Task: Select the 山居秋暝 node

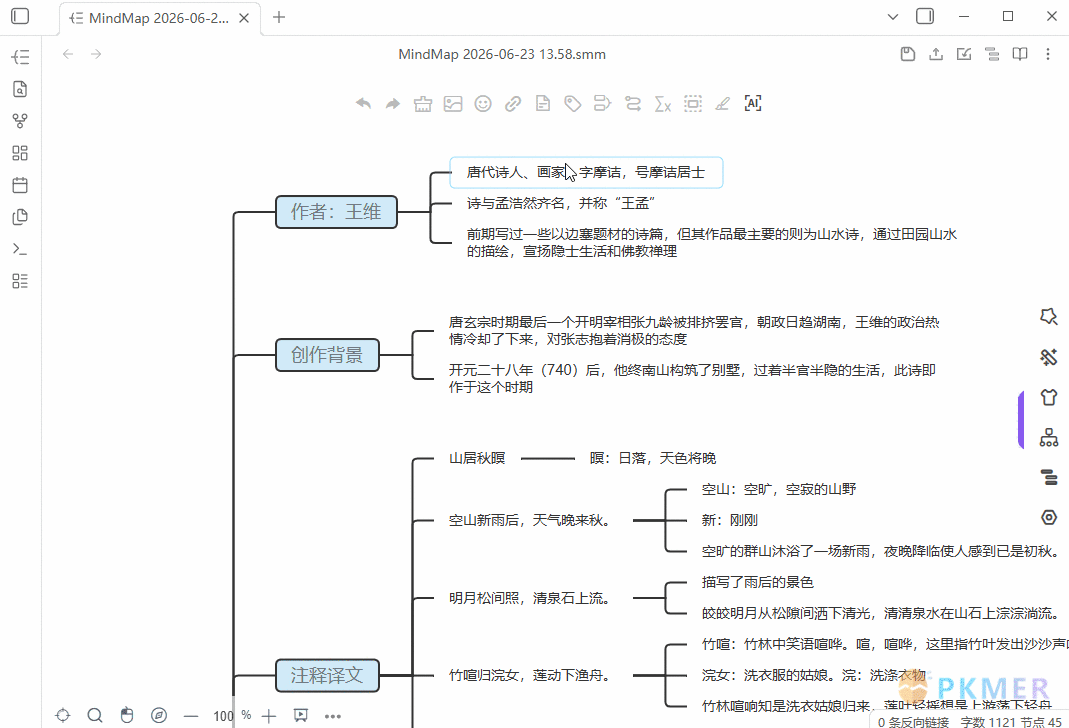Action: pos(477,458)
